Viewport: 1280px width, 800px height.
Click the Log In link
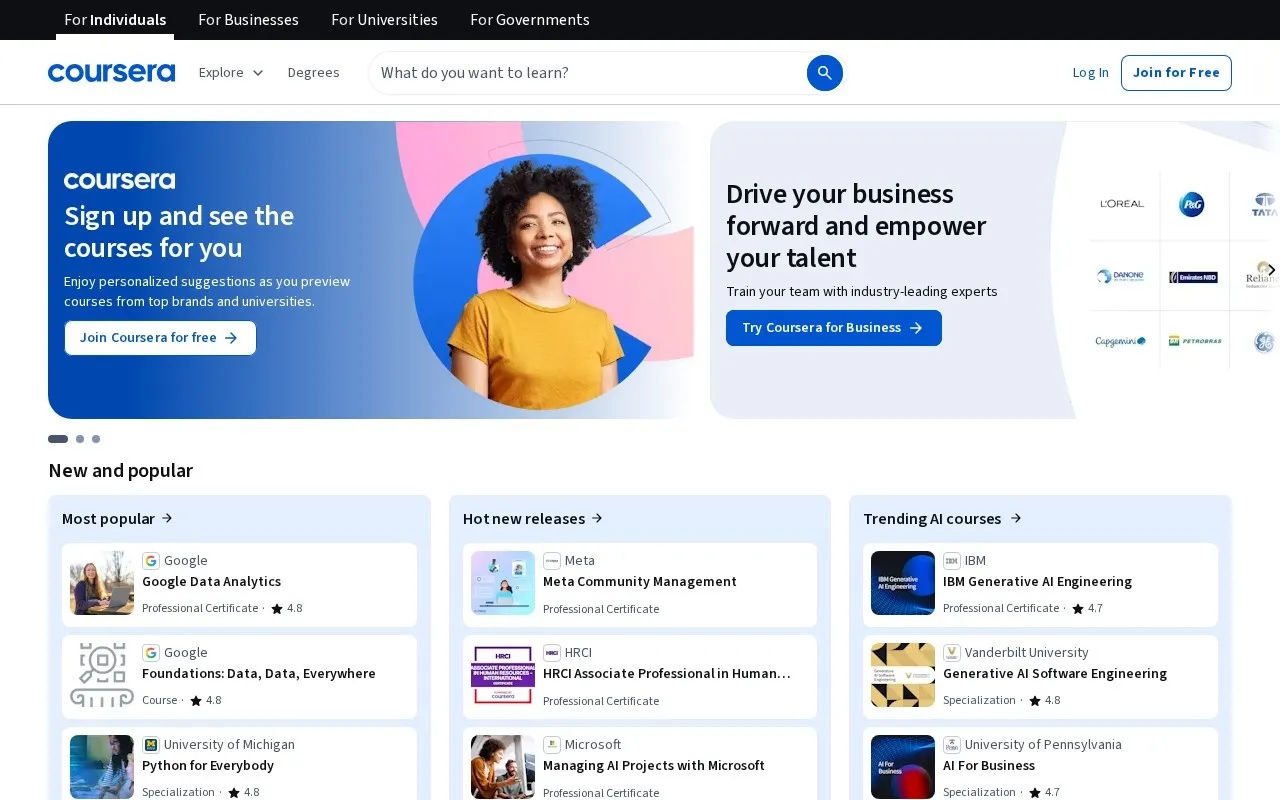click(1090, 73)
